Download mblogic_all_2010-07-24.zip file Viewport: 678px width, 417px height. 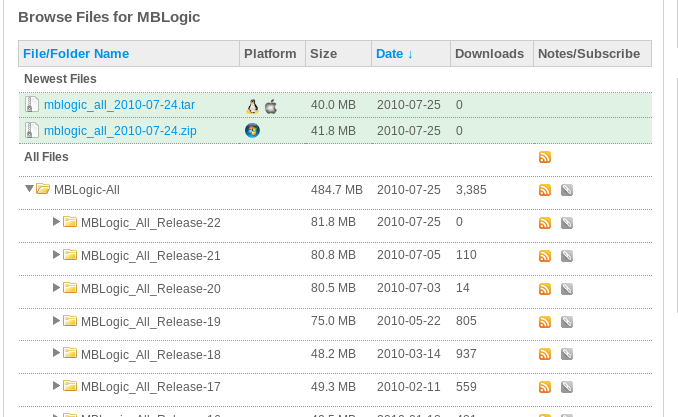pyautogui.click(x=112, y=130)
